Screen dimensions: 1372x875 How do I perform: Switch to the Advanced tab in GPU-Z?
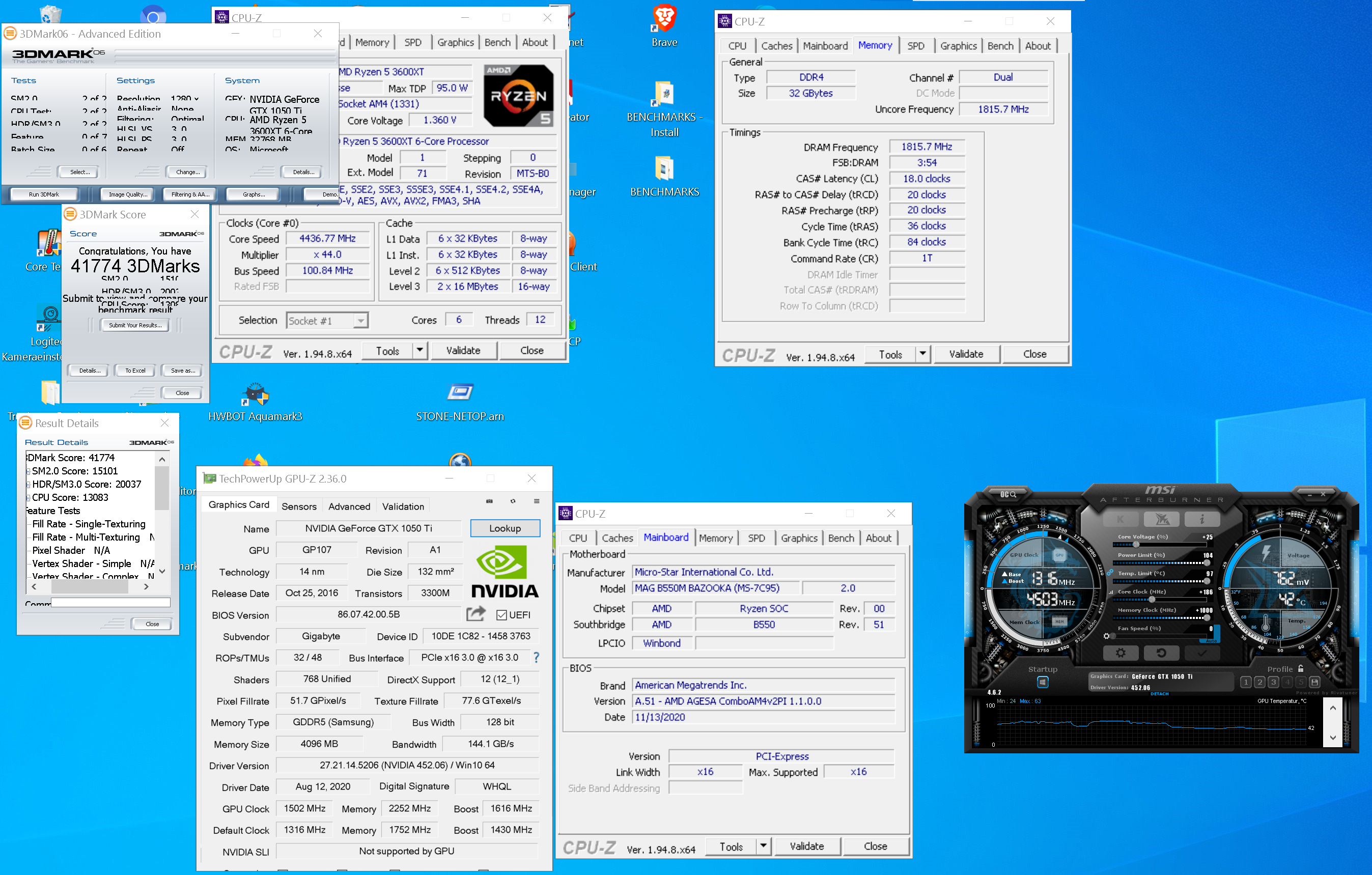(349, 506)
